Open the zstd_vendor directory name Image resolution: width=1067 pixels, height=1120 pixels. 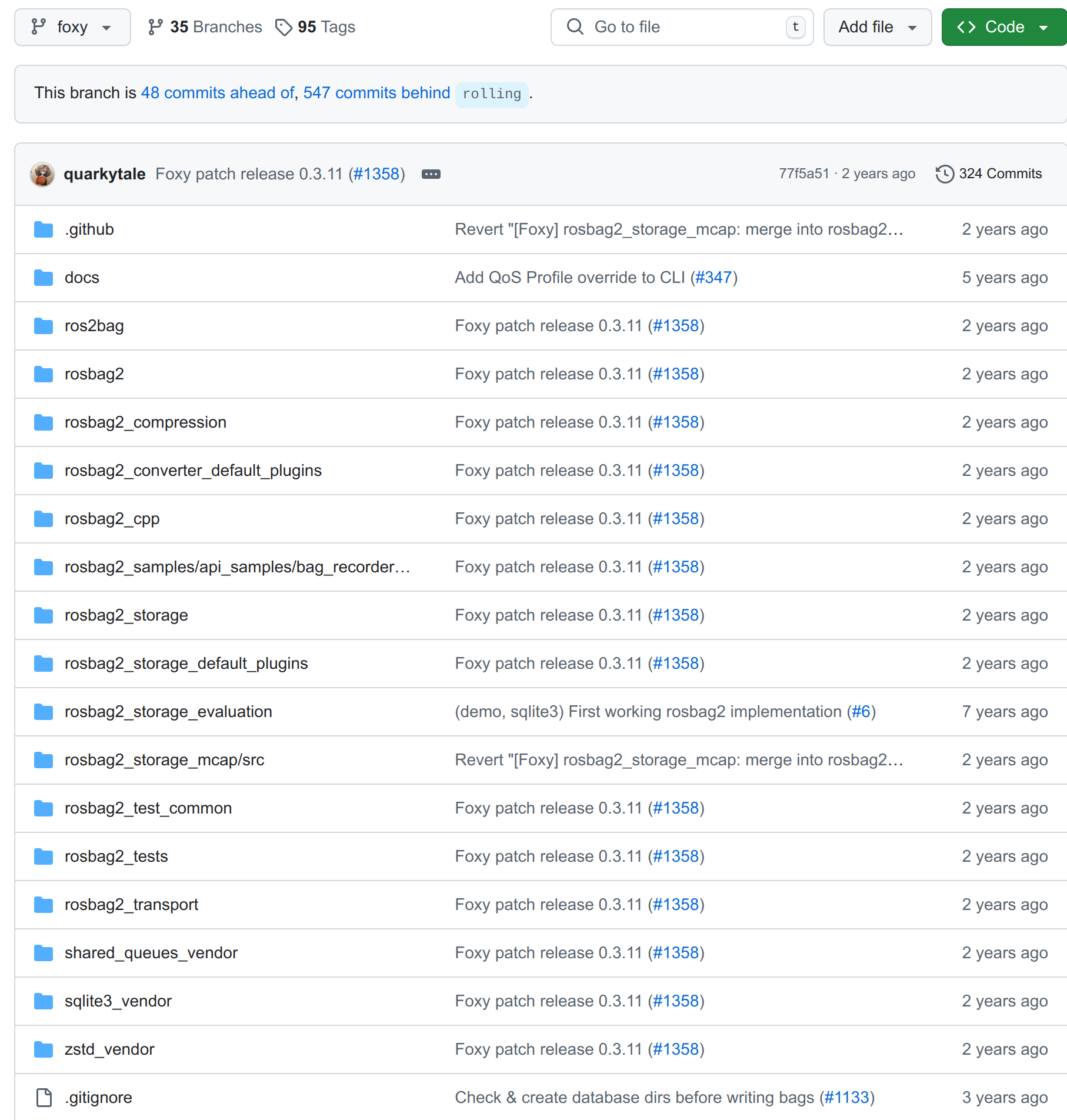(x=109, y=1049)
